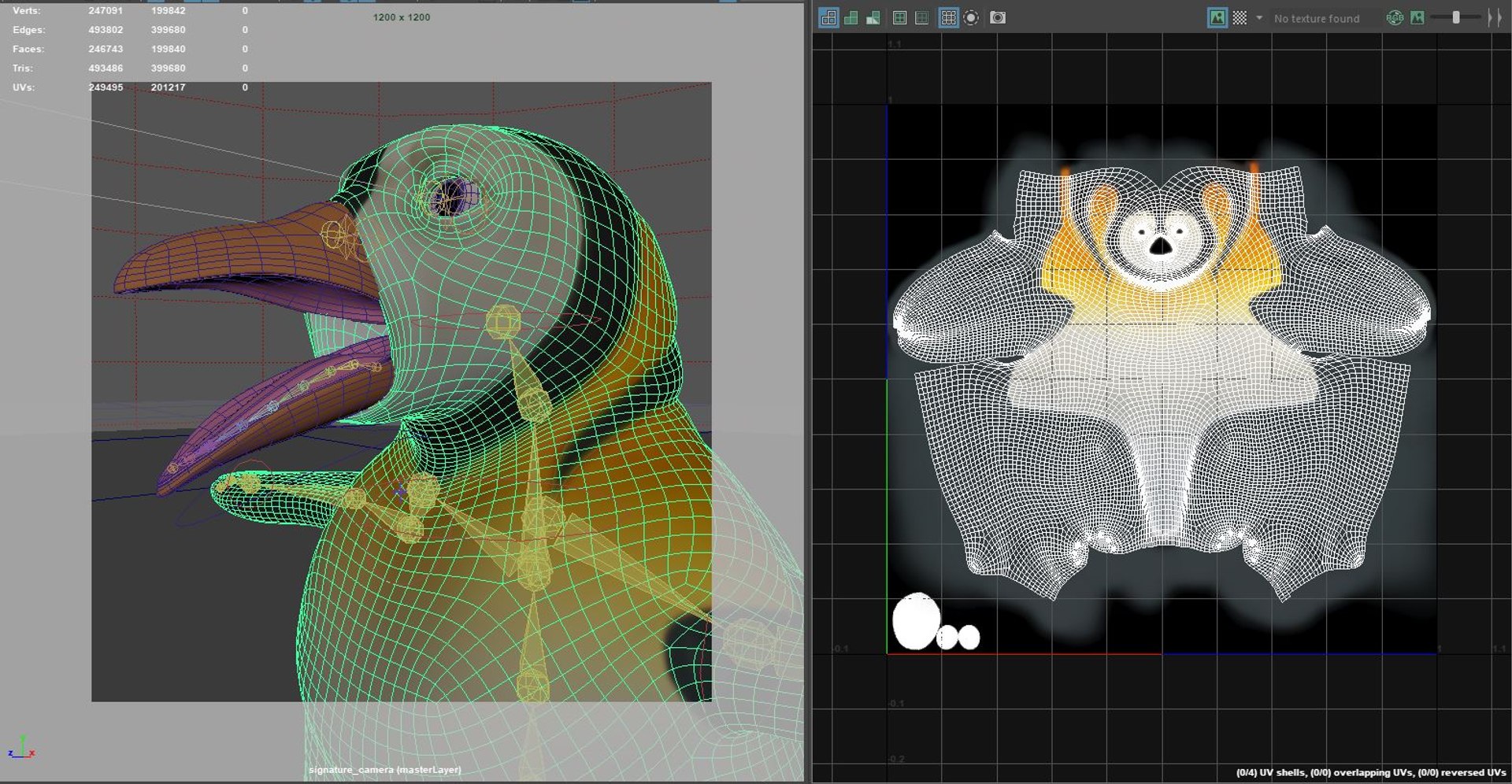Click the 'Edges:' label in heads-up display

[28, 30]
